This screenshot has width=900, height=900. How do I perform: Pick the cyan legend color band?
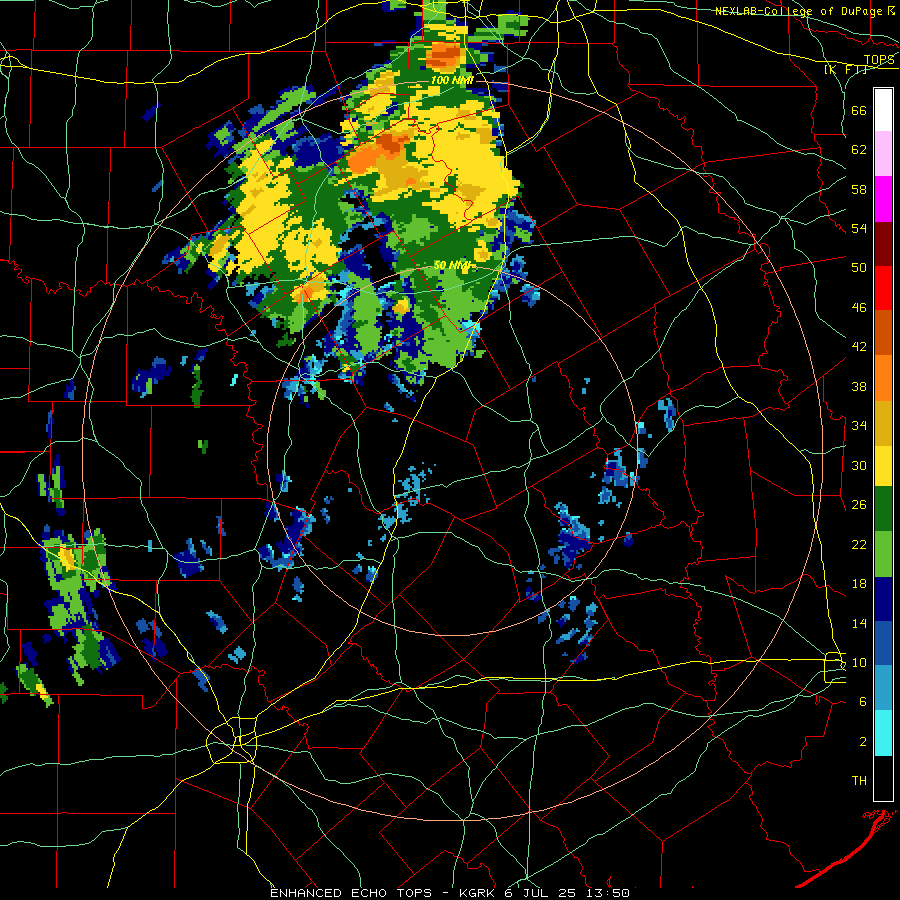(883, 733)
